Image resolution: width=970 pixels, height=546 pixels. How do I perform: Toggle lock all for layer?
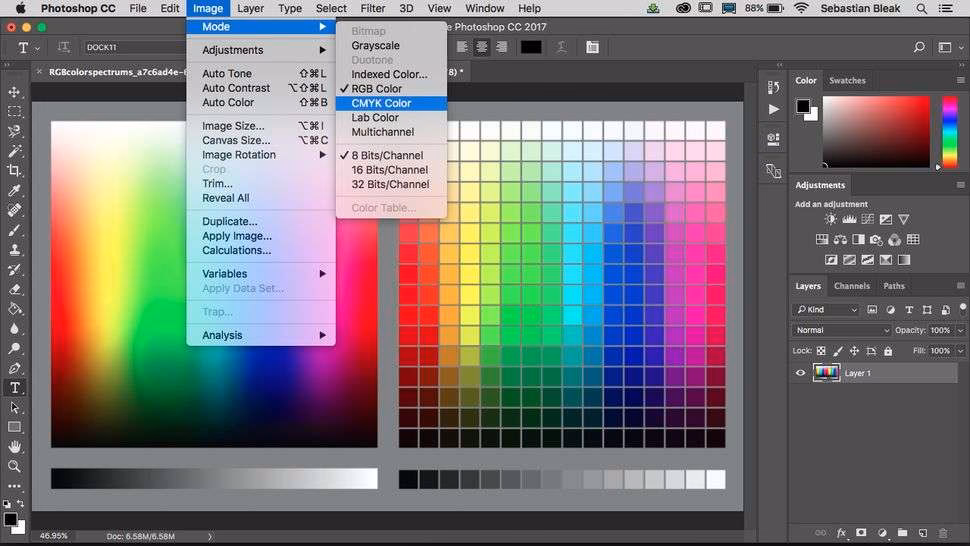(887, 351)
